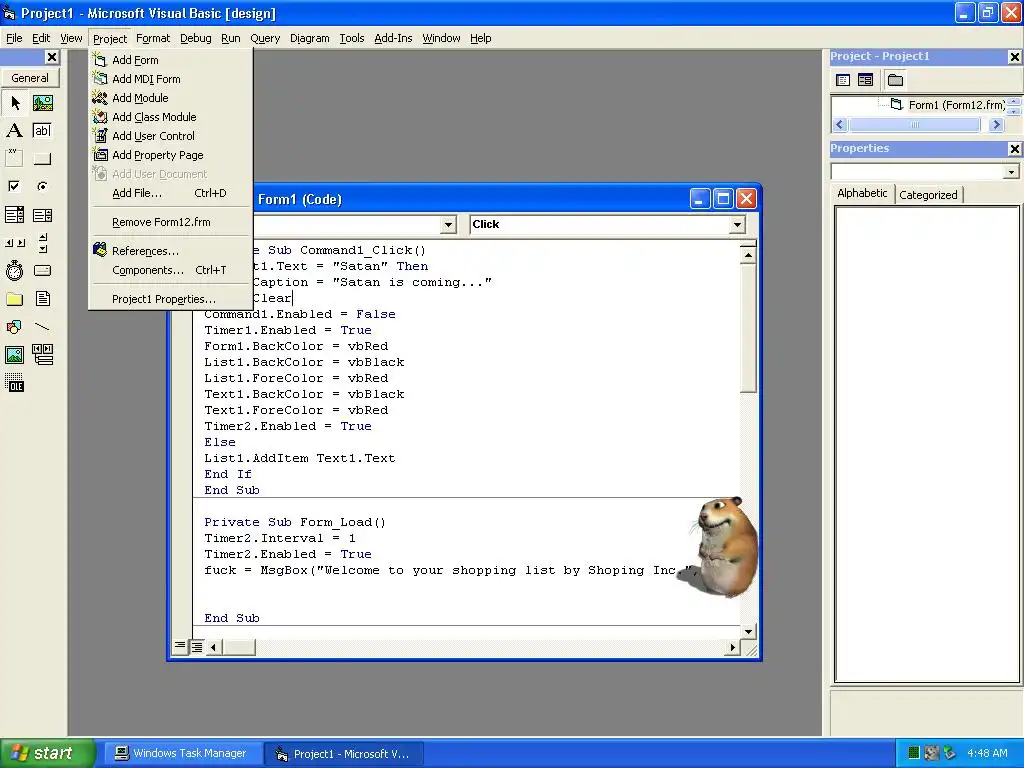Image resolution: width=1024 pixels, height=768 pixels.
Task: Select Add Property Page menu entry
Action: [x=158, y=155]
